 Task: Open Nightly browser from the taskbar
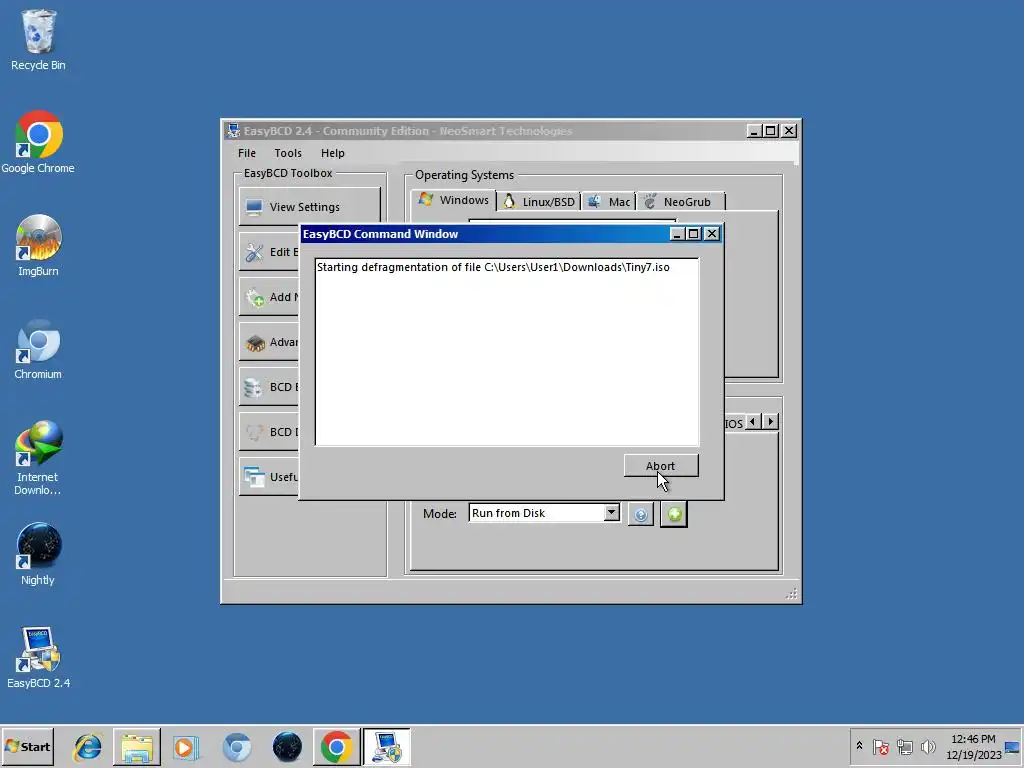tap(287, 747)
